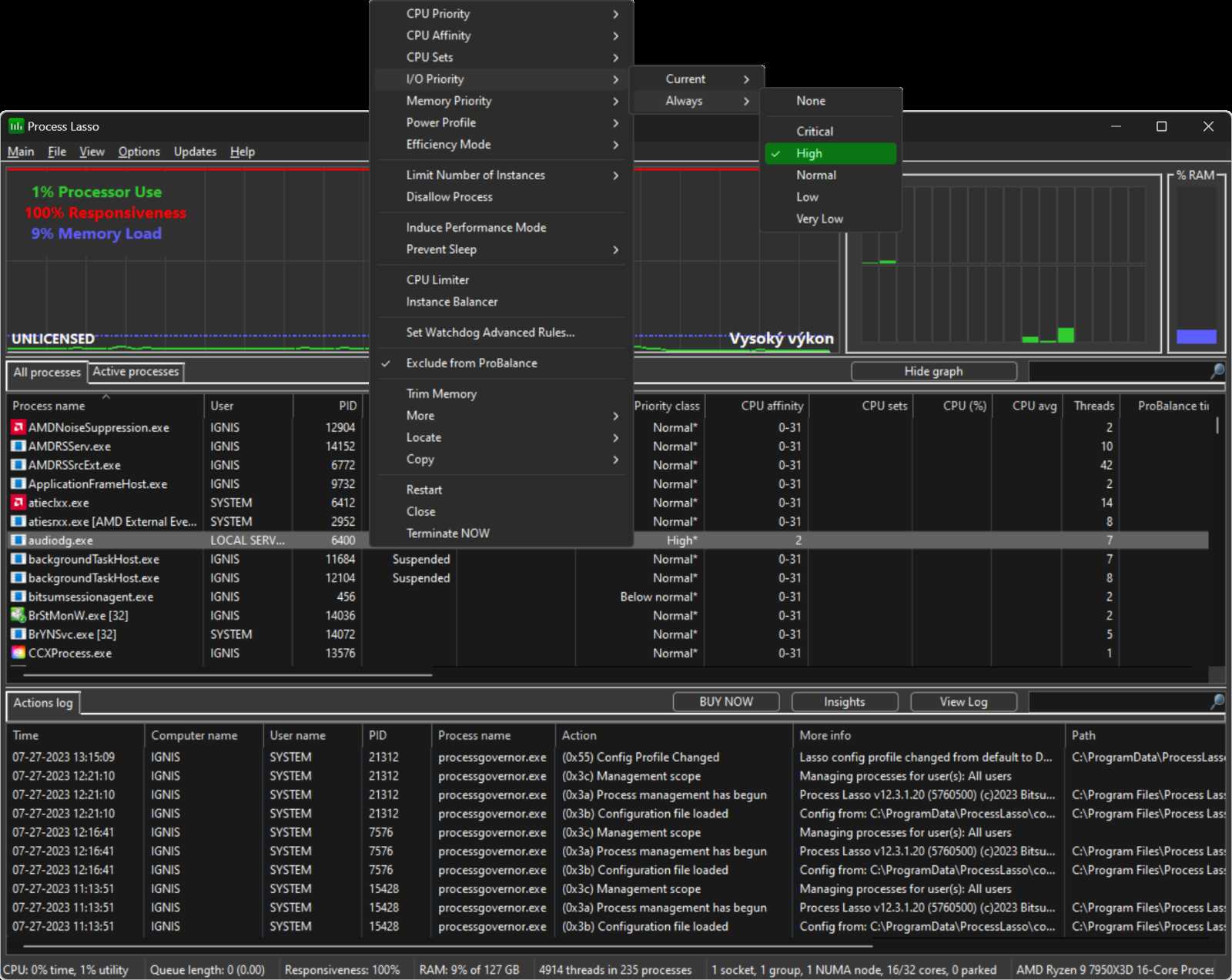
Task: Open the Current I/O priority submenu
Action: pyautogui.click(x=697, y=79)
